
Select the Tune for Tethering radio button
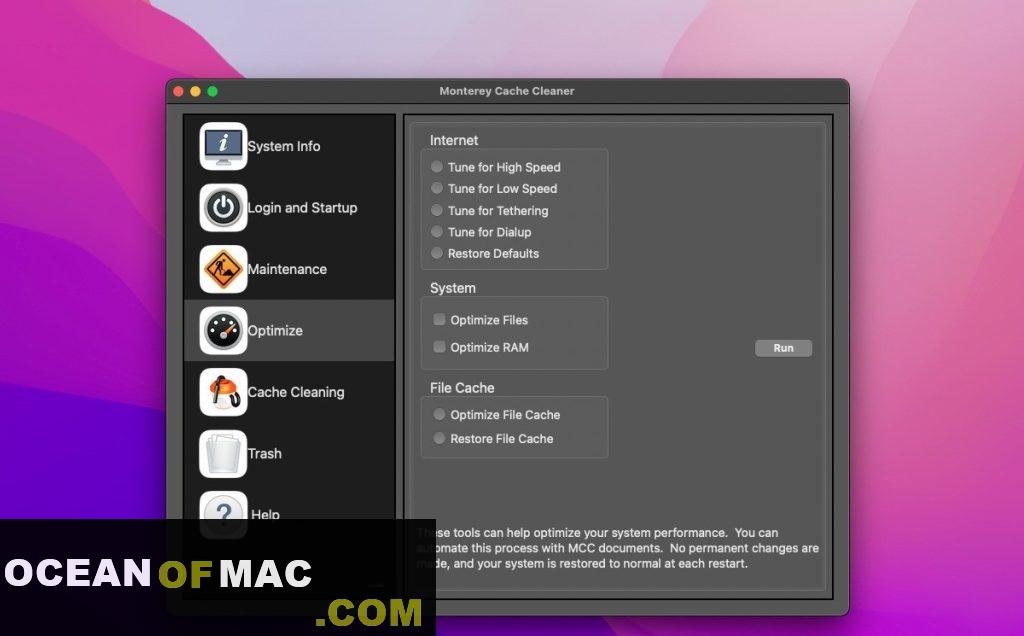(x=437, y=210)
